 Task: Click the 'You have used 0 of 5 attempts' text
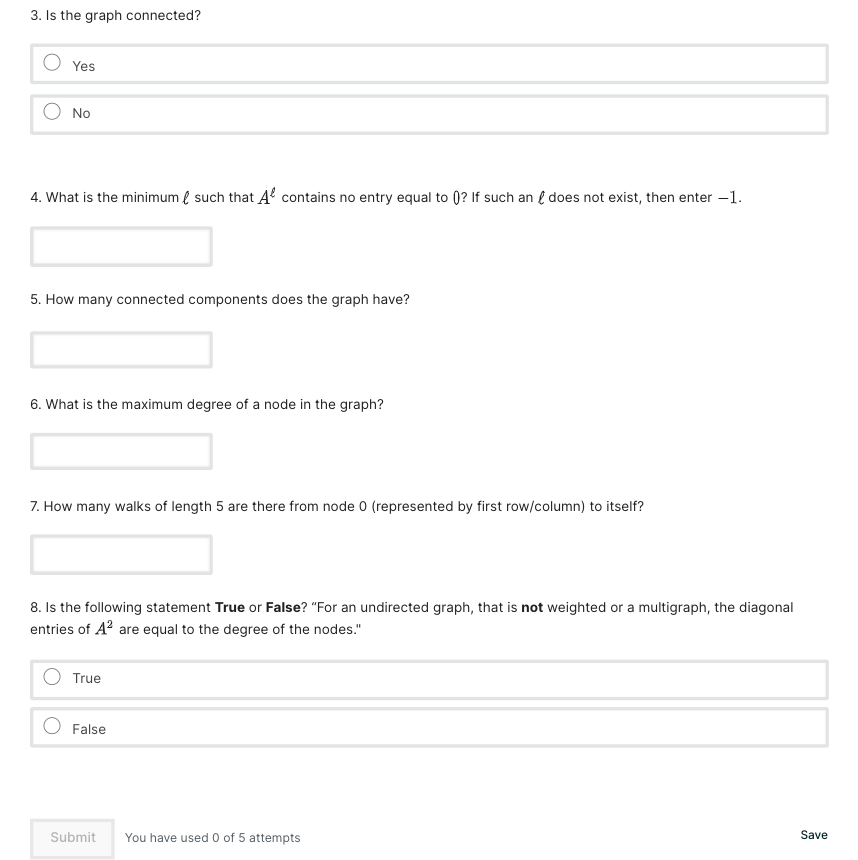(212, 838)
